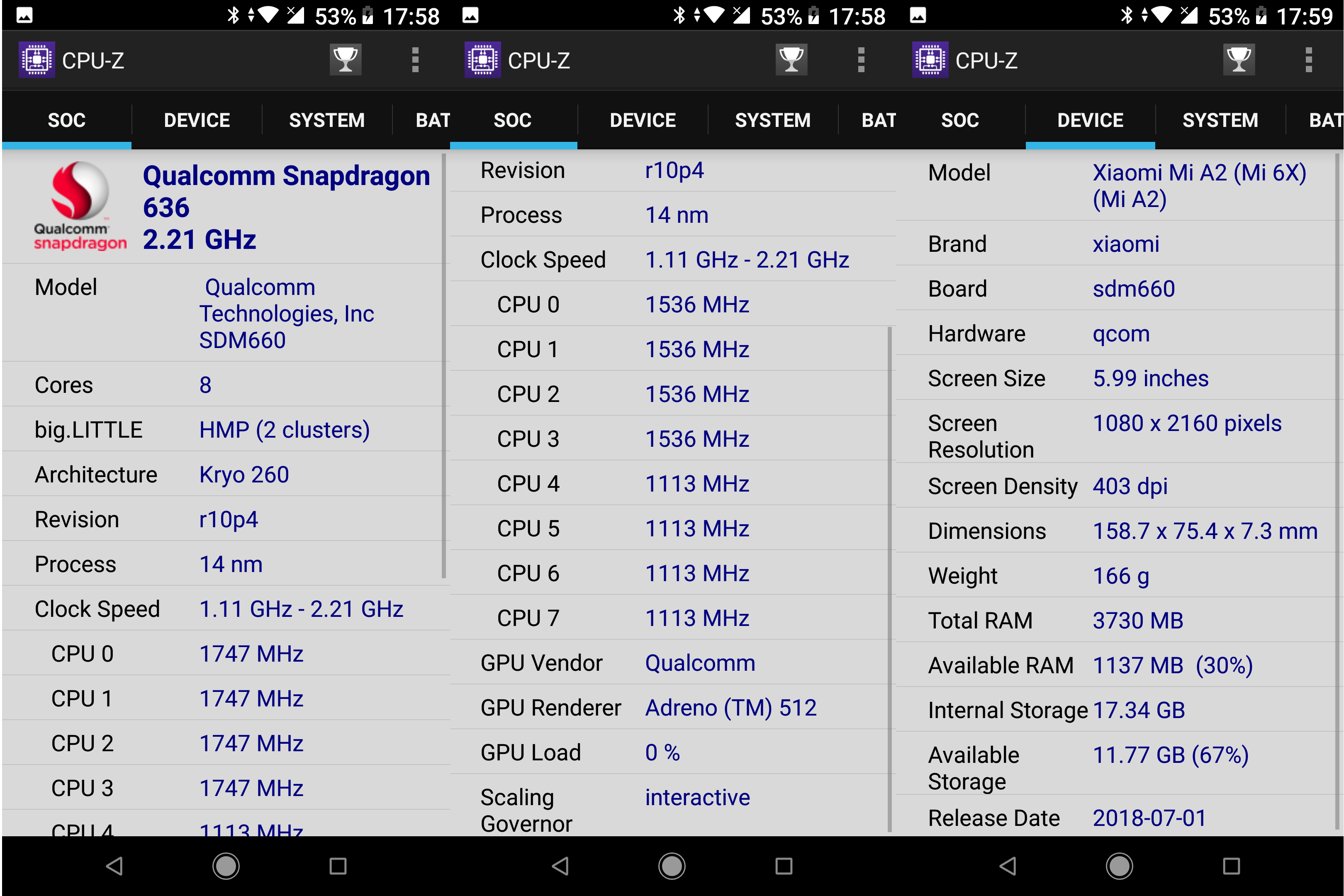This screenshot has width=1344, height=896.
Task: Tap battery icon in right status bar
Action: click(x=1262, y=15)
